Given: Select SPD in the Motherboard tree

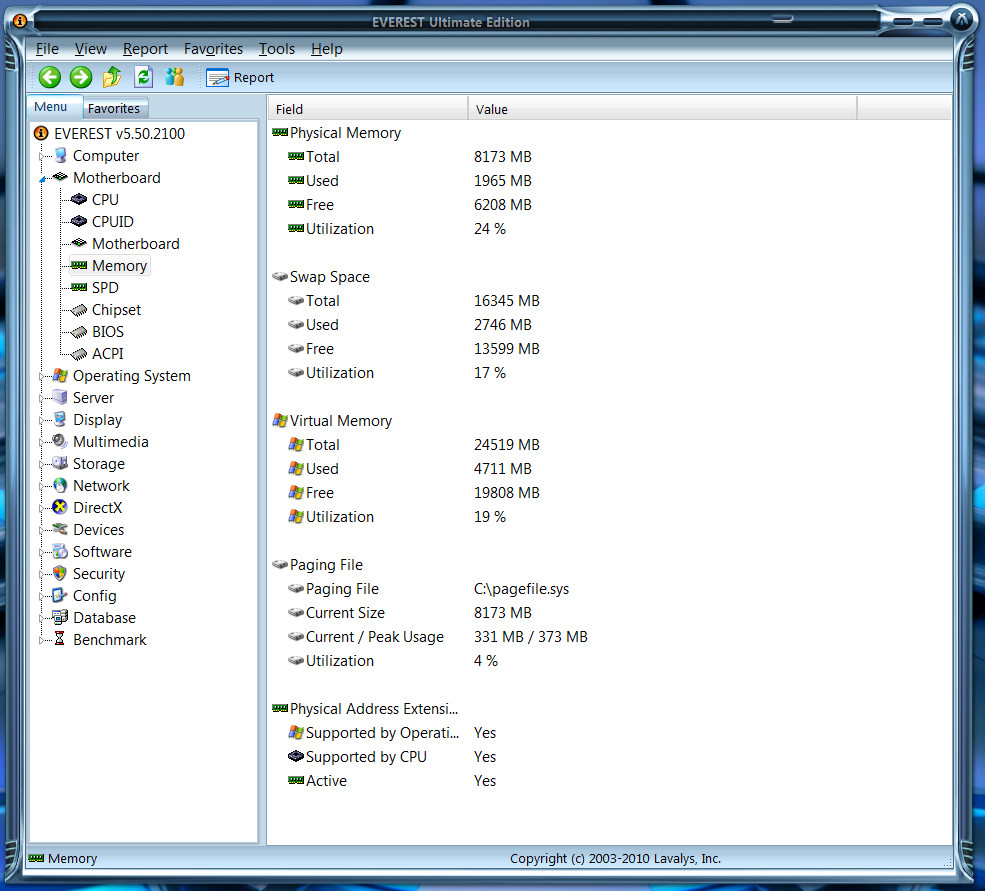Looking at the screenshot, I should [x=105, y=288].
